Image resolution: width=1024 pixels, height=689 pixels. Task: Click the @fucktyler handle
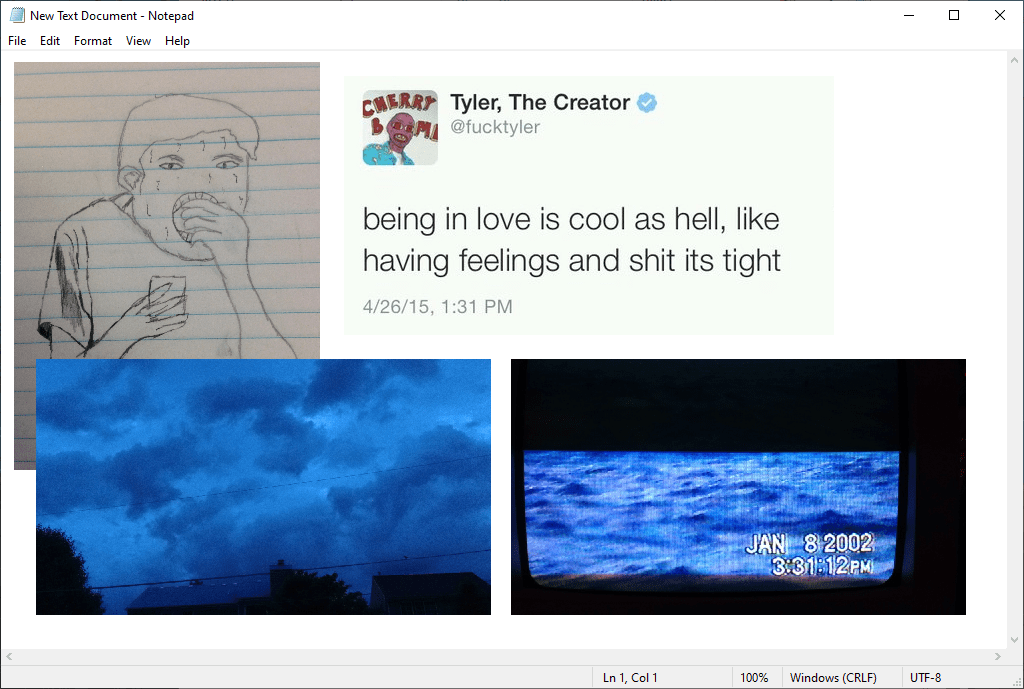(x=495, y=127)
